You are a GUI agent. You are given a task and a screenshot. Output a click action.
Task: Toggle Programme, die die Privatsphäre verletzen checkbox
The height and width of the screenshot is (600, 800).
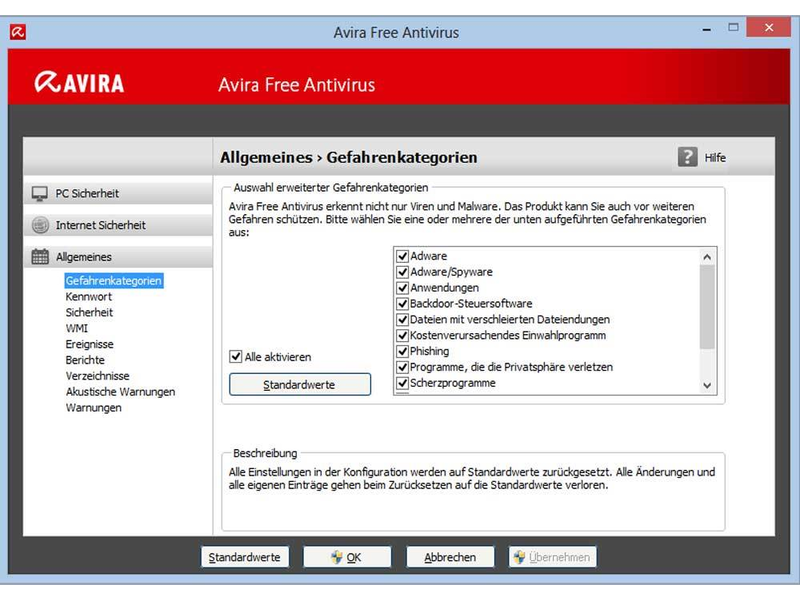tap(403, 367)
